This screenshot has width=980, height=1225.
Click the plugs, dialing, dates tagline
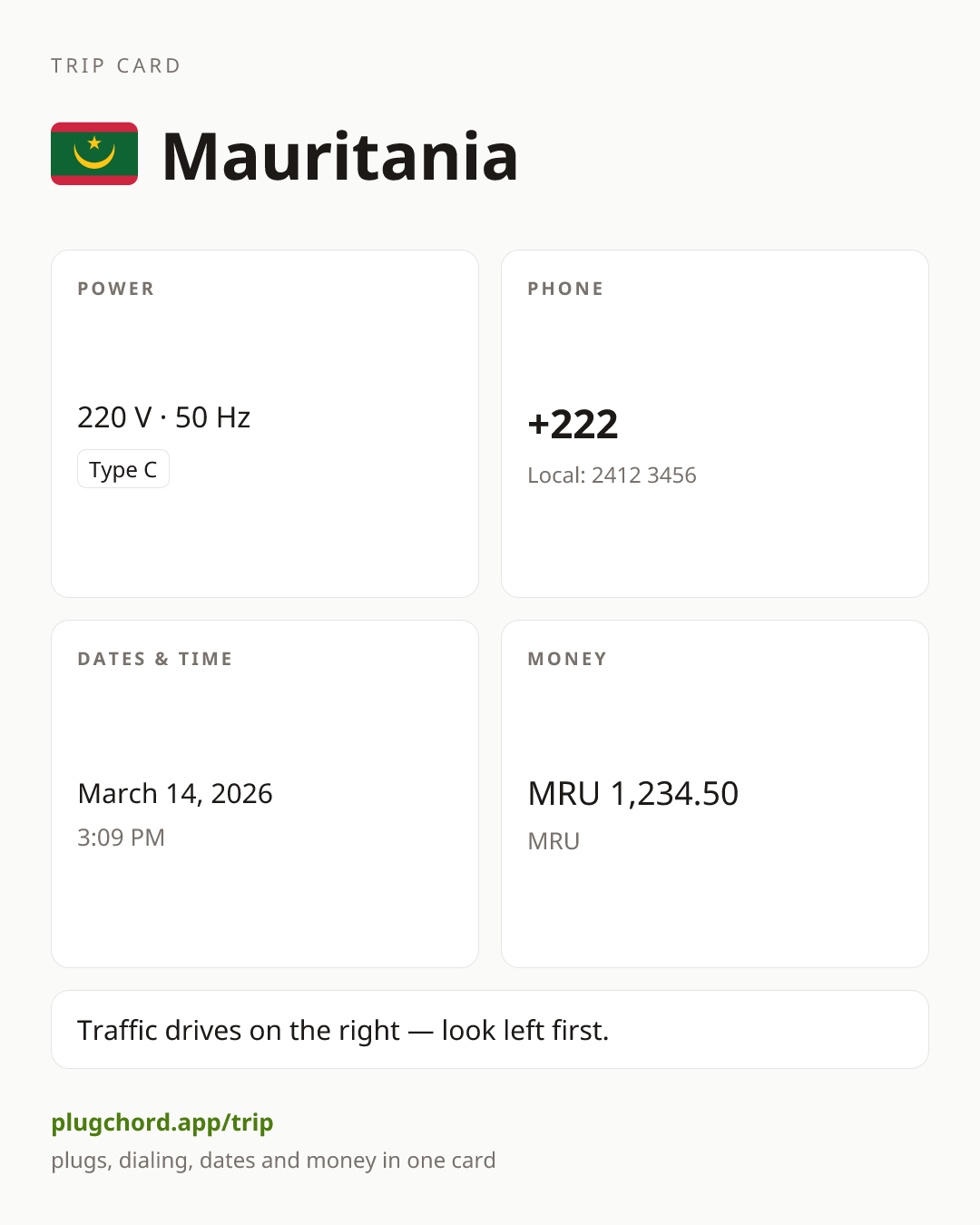[273, 1161]
